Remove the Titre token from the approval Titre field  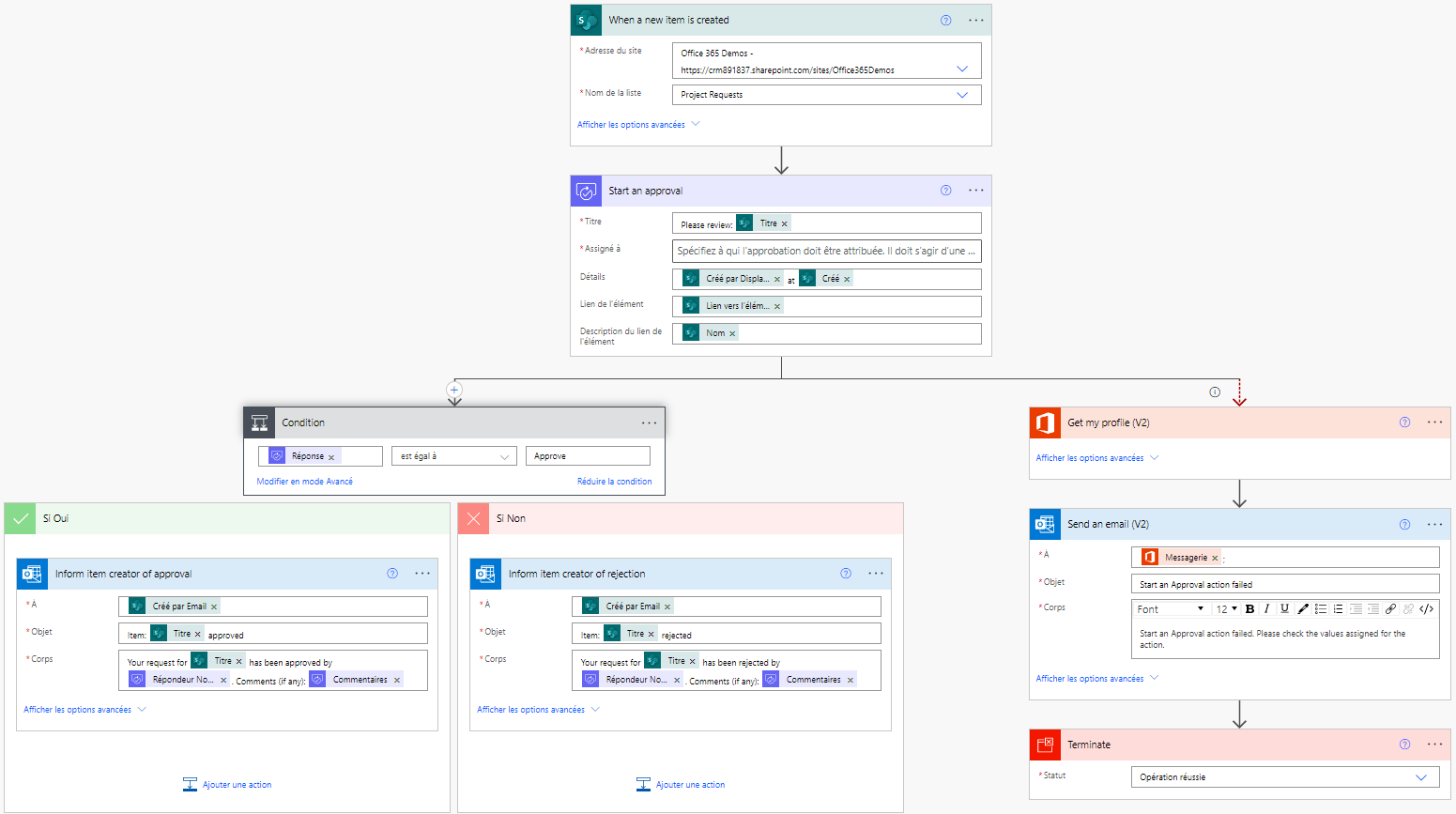point(785,224)
